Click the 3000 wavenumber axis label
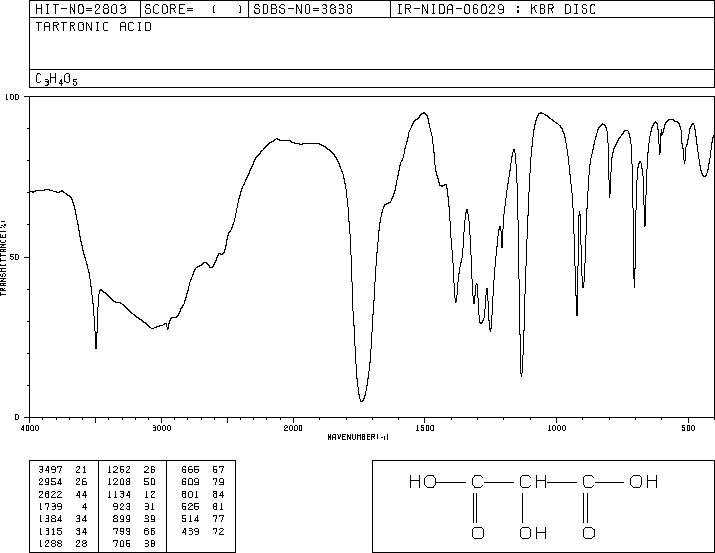This screenshot has height=553, width=715. coord(161,428)
